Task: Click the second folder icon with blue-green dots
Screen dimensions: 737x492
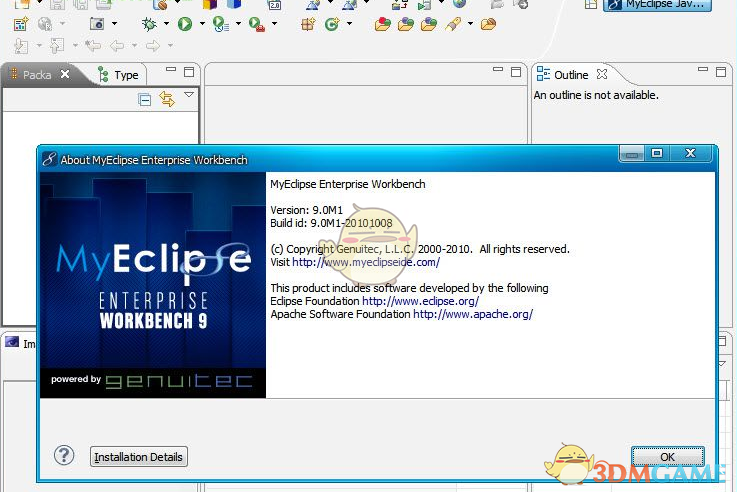Action: (x=406, y=24)
